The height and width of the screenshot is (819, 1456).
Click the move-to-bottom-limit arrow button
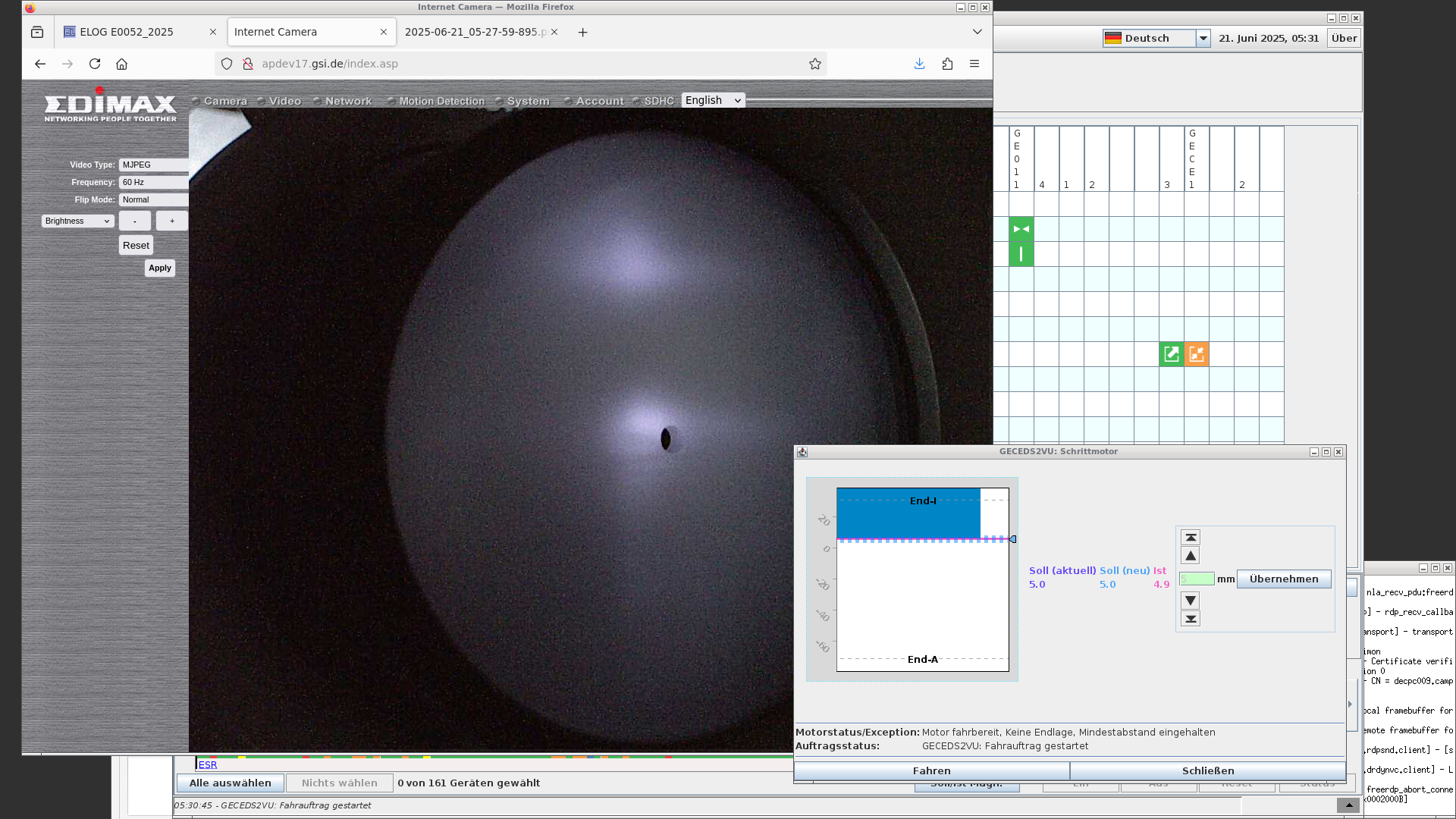(1191, 619)
